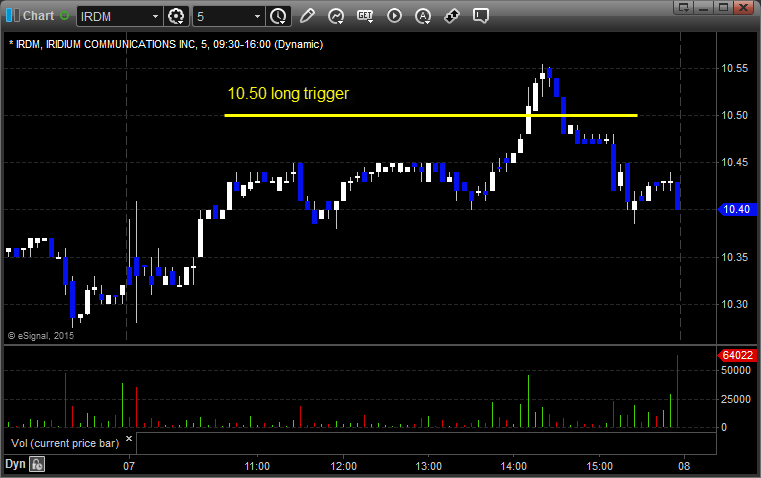Click the 10.55 price axis label
Viewport: 761px width, 478px height.
[735, 68]
